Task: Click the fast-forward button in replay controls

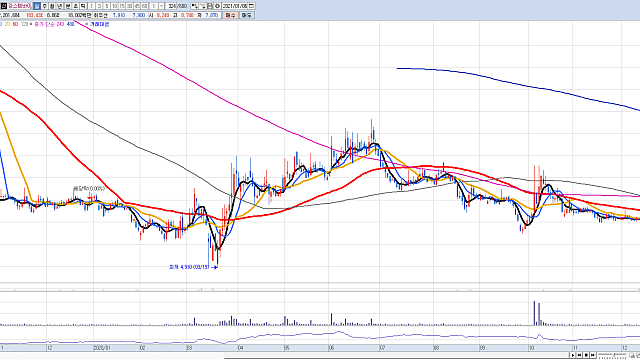Action: tap(593, 355)
